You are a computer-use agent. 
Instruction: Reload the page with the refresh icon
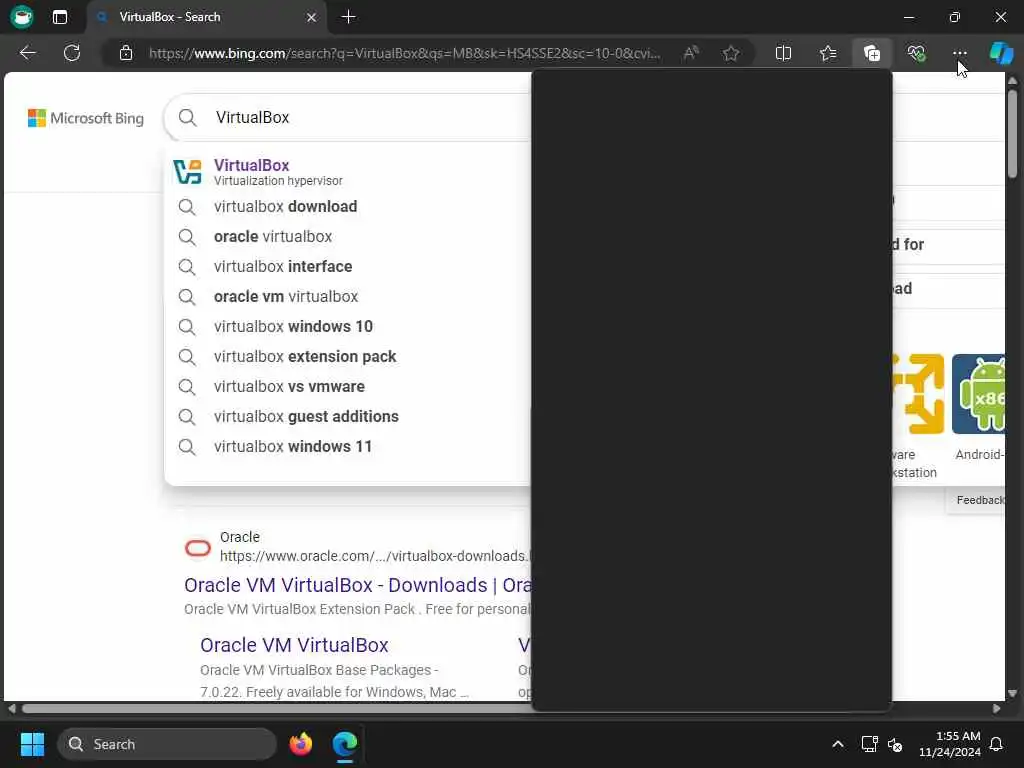(72, 53)
